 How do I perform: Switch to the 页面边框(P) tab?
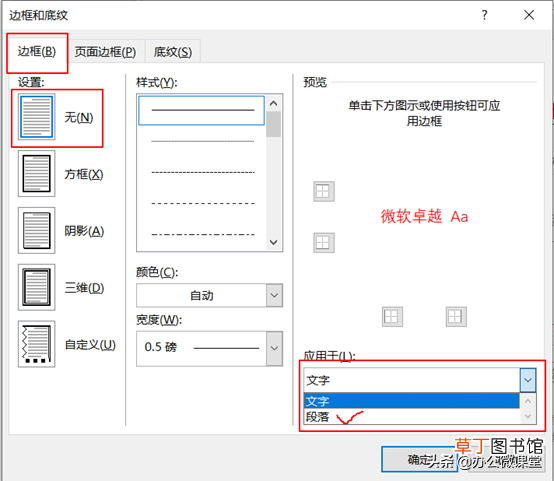105,52
